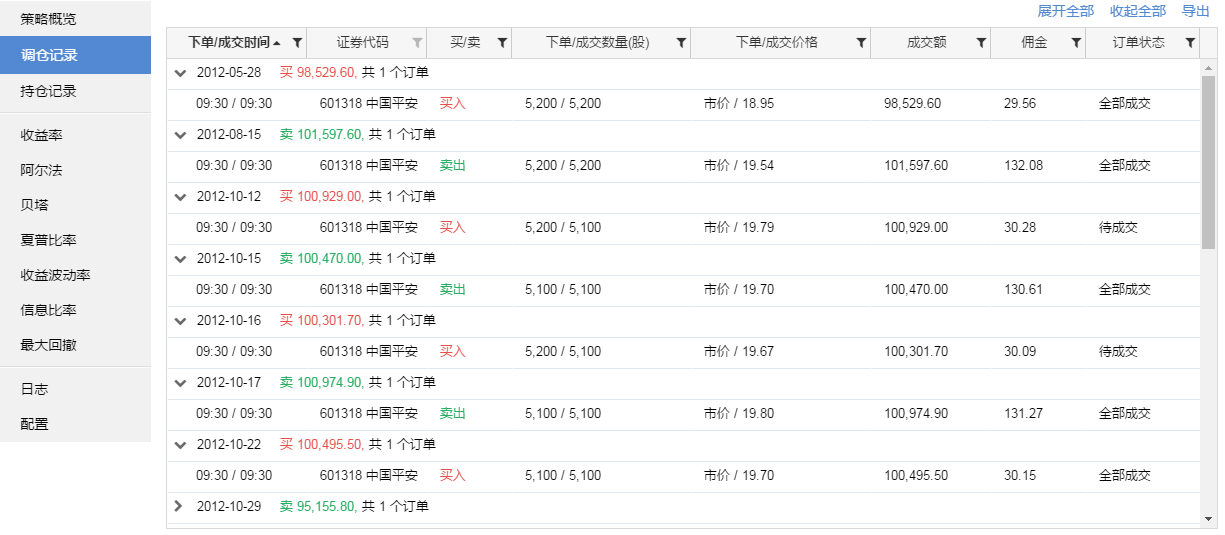1225x535 pixels.
Task: Collapse the 2012-08-15 order group
Action: [180, 135]
